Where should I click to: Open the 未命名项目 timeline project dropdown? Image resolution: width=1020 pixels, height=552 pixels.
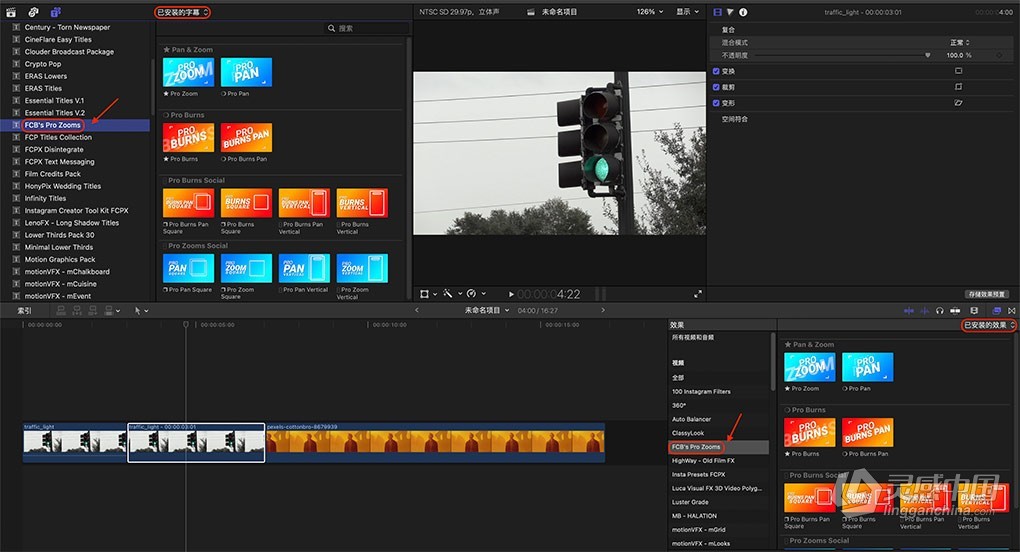[487, 310]
